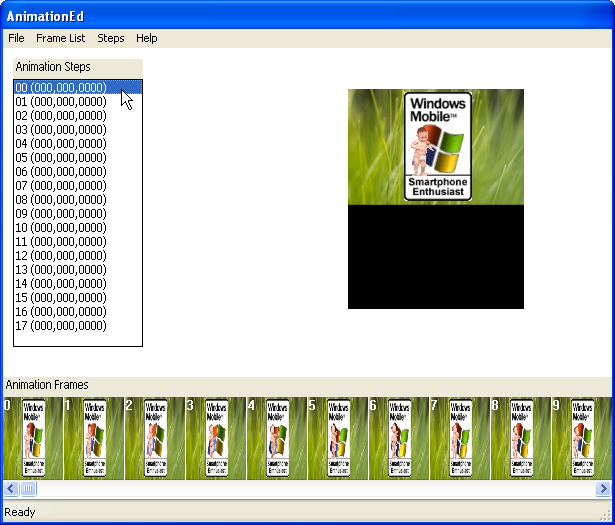Select animation step 02 (000,000,0000)
This screenshot has height=525, width=615.
[78, 115]
